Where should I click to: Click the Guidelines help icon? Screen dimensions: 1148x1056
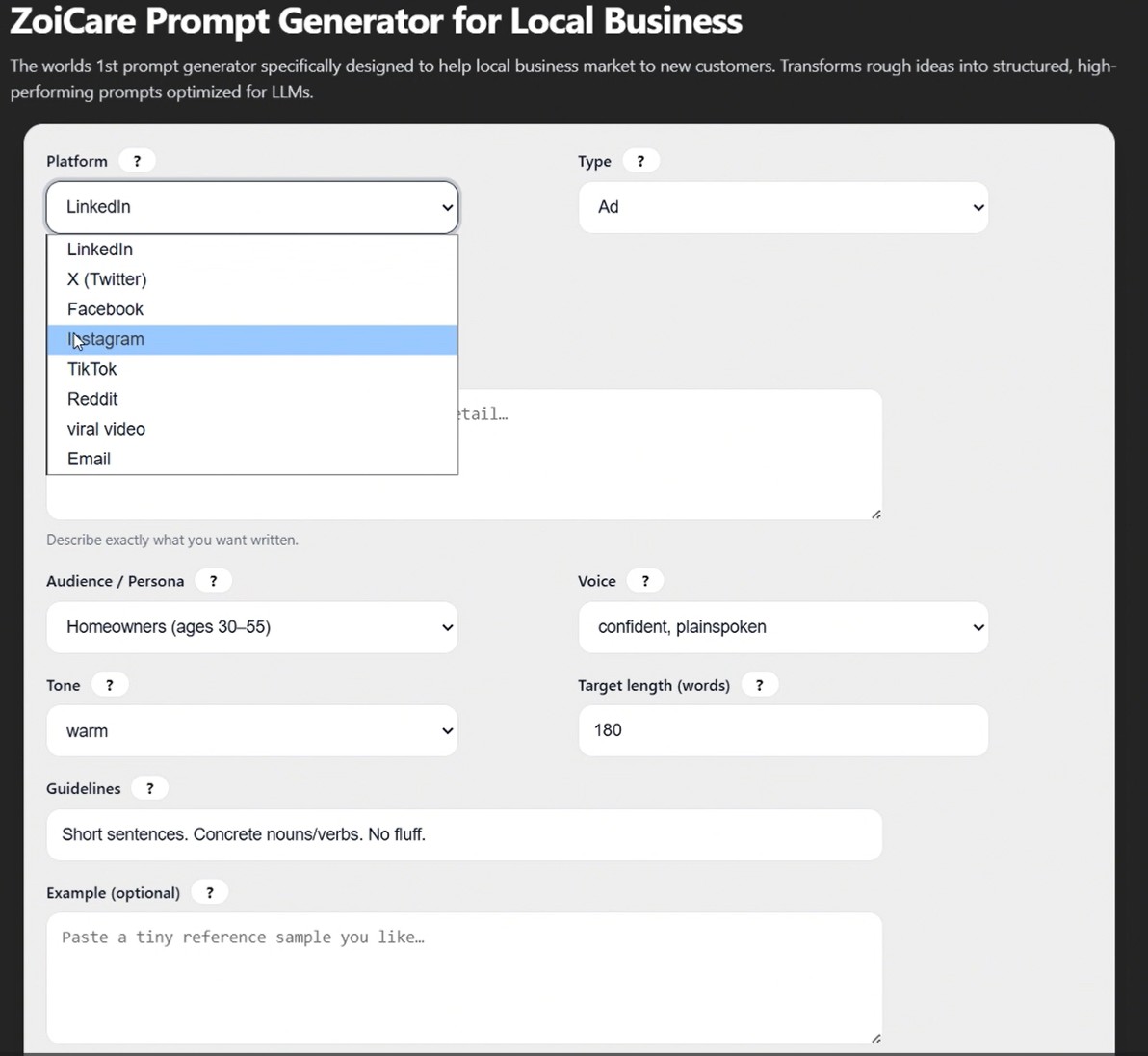[x=149, y=788]
